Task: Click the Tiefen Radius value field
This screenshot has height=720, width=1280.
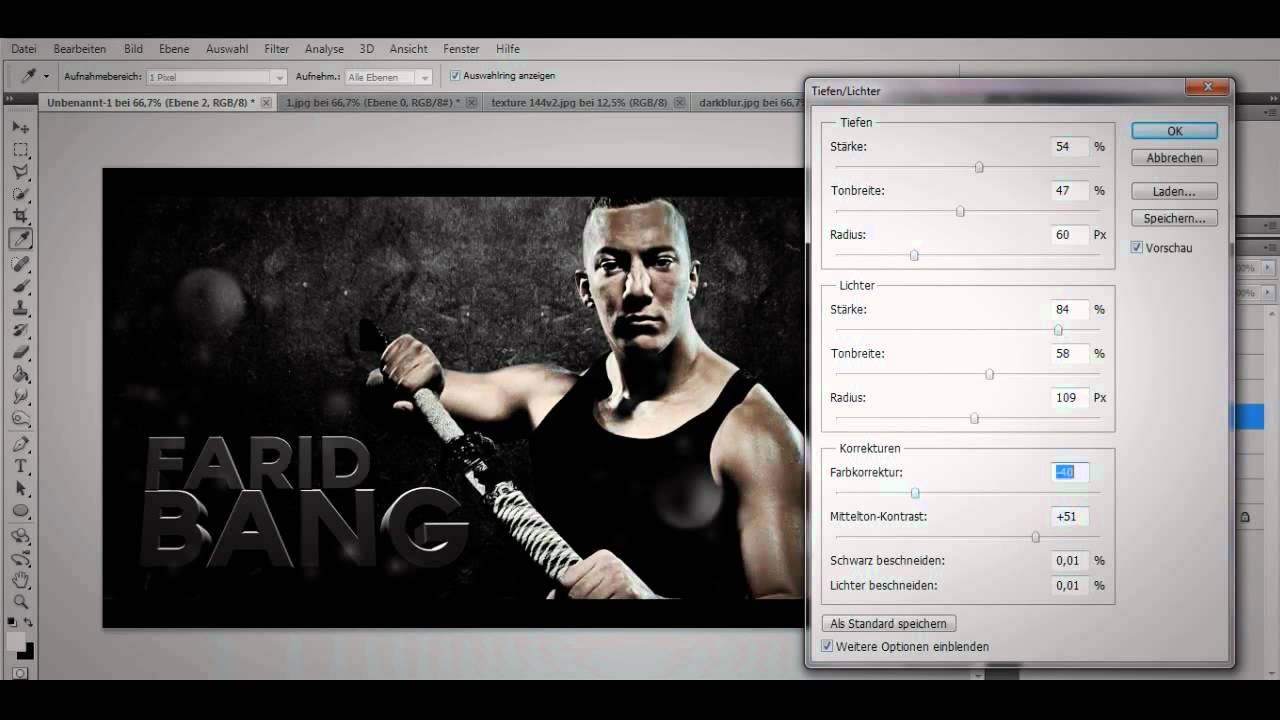Action: coord(1070,234)
